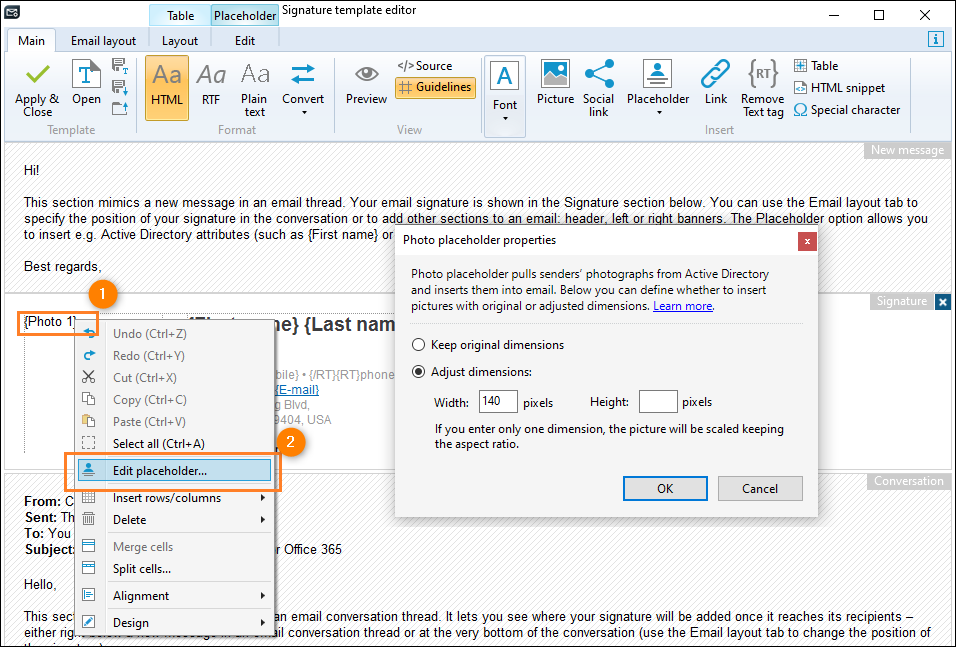This screenshot has width=956, height=647.
Task: Click Cut (Ctrl+X) menu item
Action: (174, 377)
